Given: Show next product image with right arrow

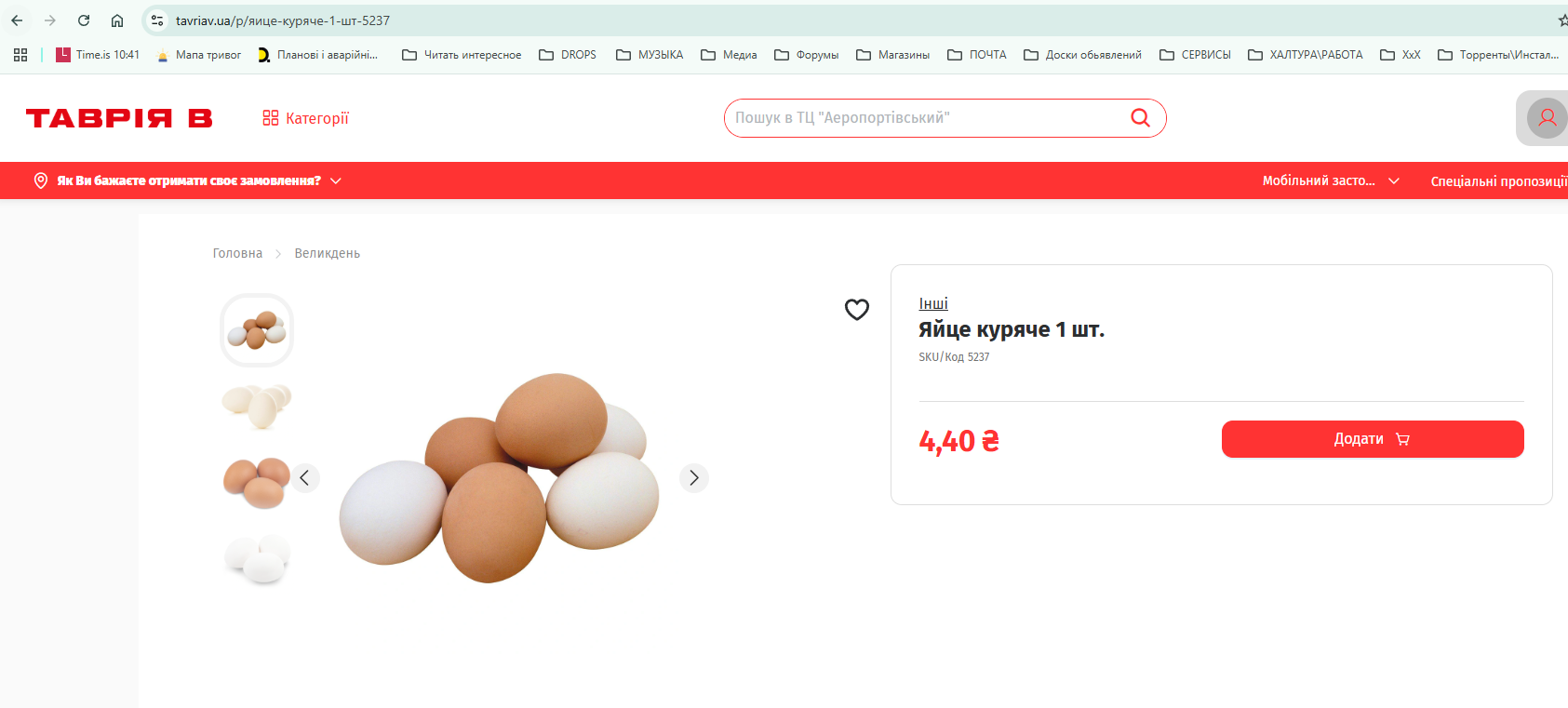Looking at the screenshot, I should pos(693,477).
